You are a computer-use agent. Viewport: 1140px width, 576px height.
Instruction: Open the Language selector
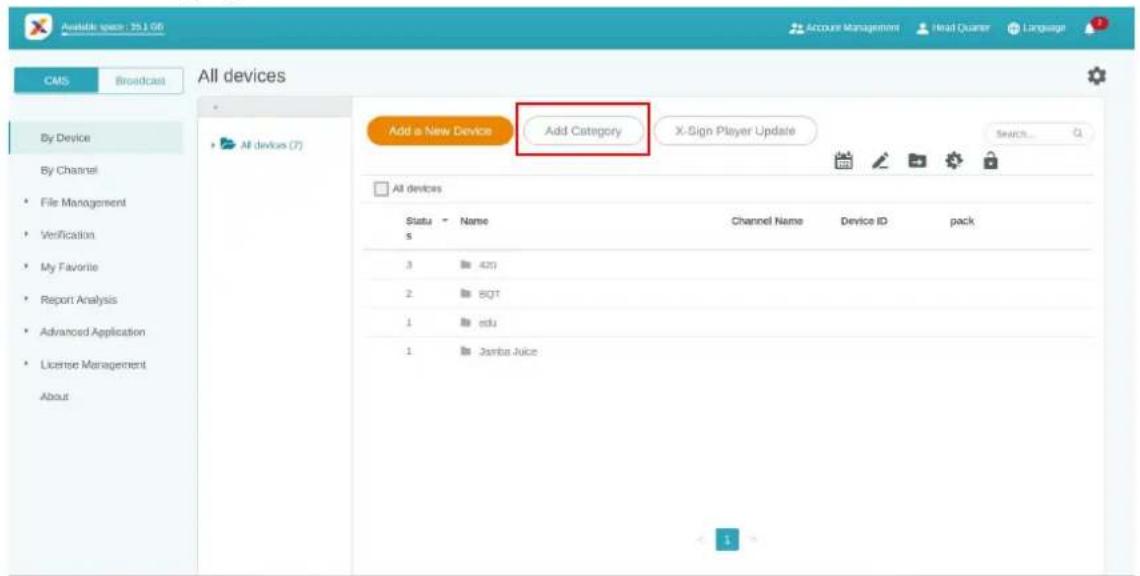[x=1036, y=27]
